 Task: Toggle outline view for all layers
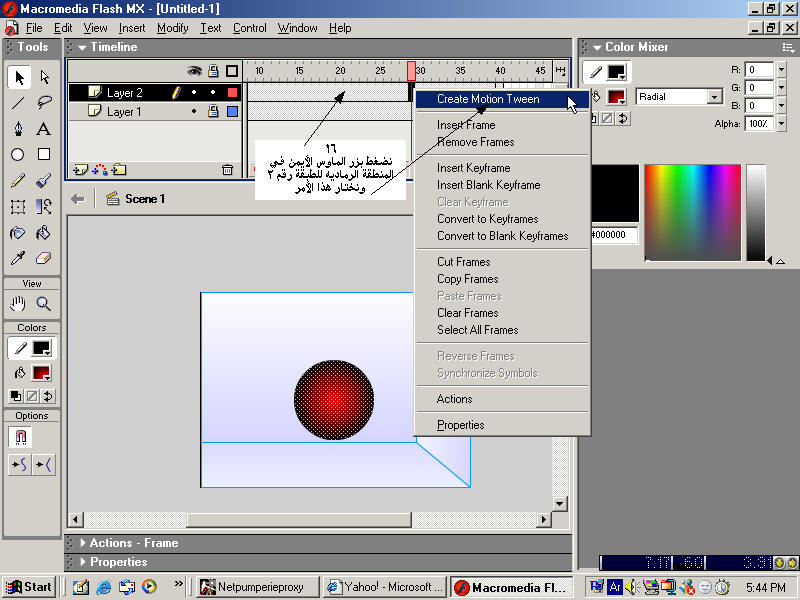pos(232,71)
